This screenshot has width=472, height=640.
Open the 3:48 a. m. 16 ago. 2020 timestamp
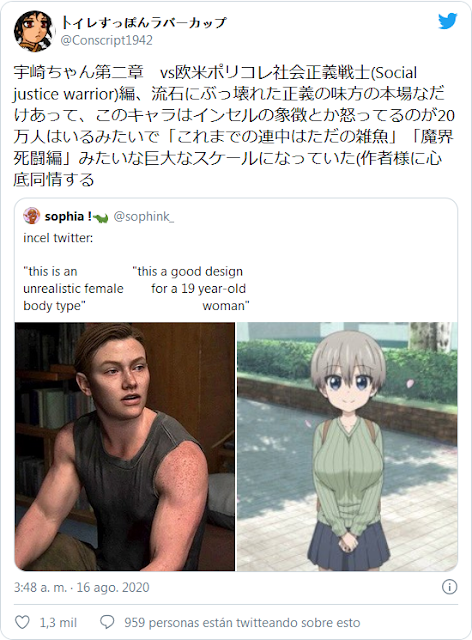[82, 587]
